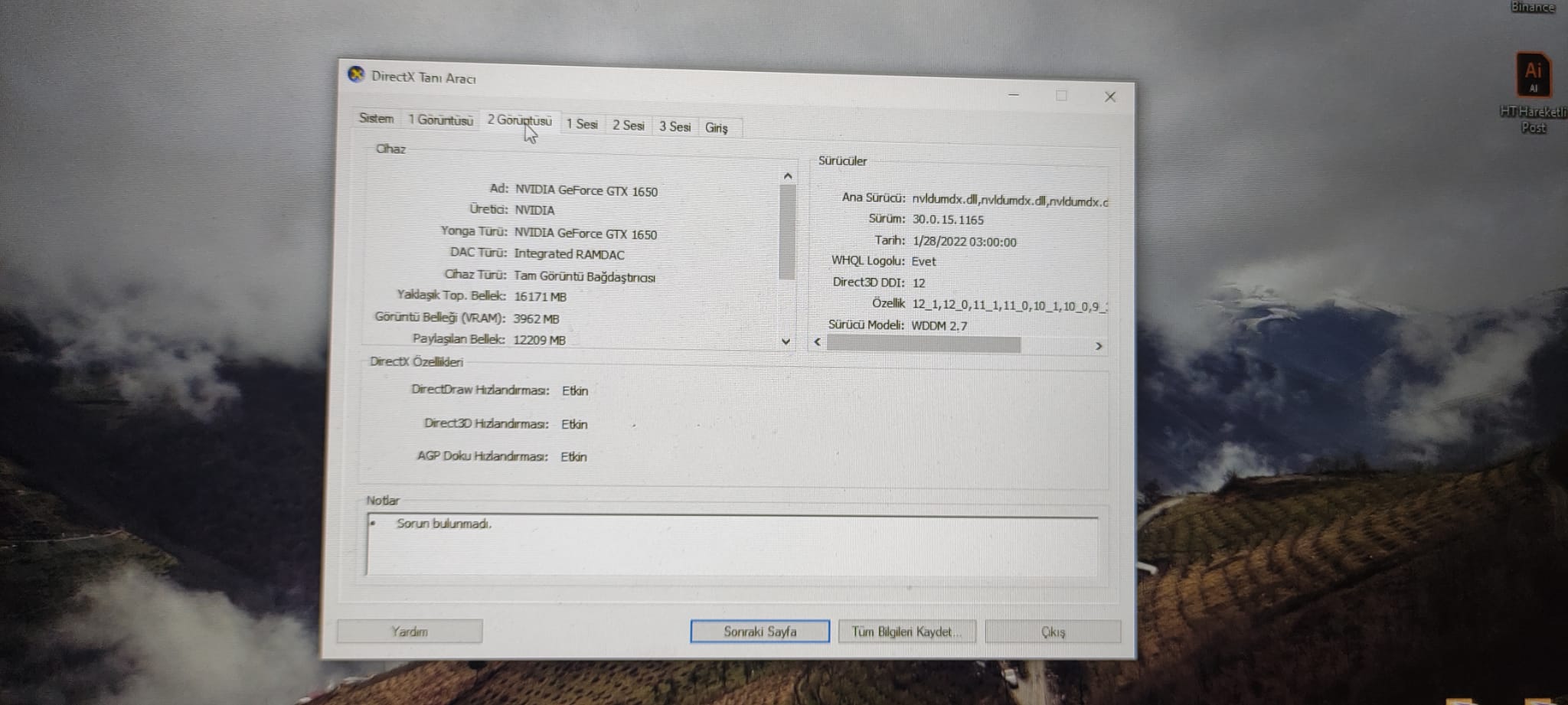Click the Integrated RAMDAC value
This screenshot has width=1568, height=705.
[x=569, y=254]
